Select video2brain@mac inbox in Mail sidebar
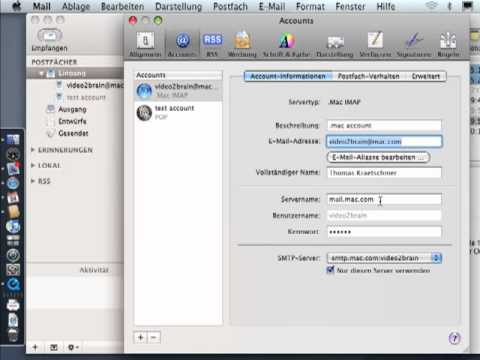The width and height of the screenshot is (480, 360). click(89, 85)
